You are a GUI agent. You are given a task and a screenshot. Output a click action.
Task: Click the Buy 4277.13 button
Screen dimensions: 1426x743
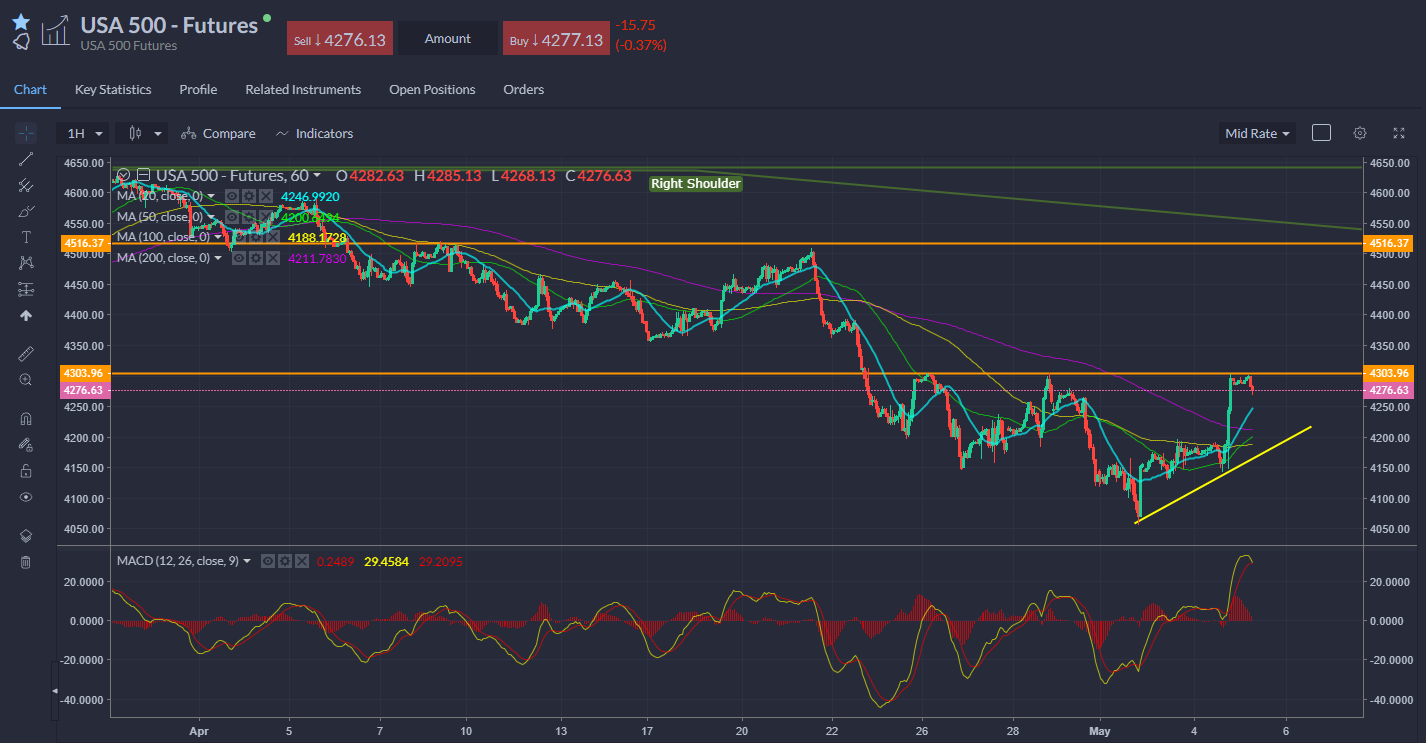coord(556,39)
